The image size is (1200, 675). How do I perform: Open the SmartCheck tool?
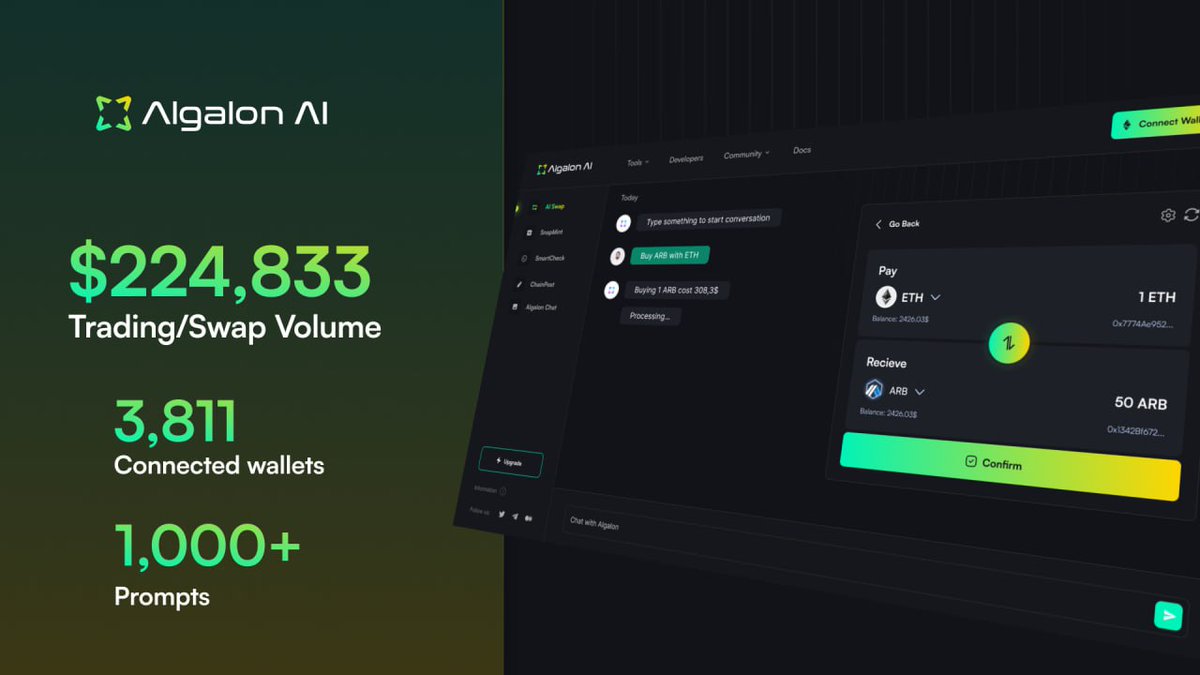pos(548,258)
